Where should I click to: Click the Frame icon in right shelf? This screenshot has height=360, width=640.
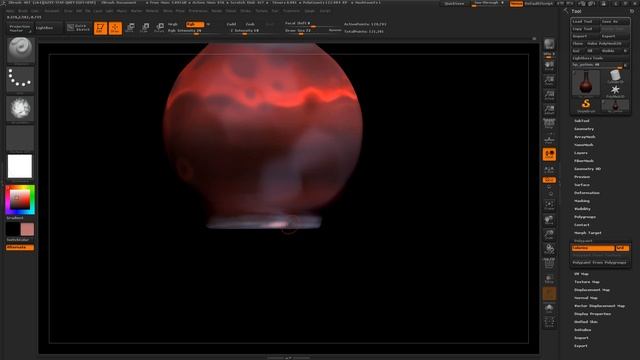tap(549, 205)
